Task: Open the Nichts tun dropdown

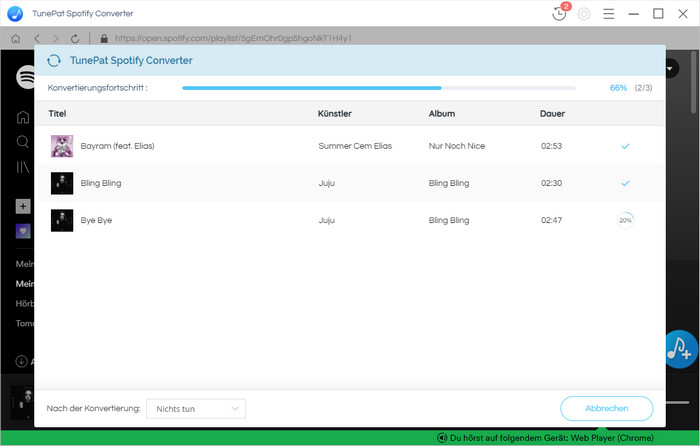Action: click(x=196, y=408)
